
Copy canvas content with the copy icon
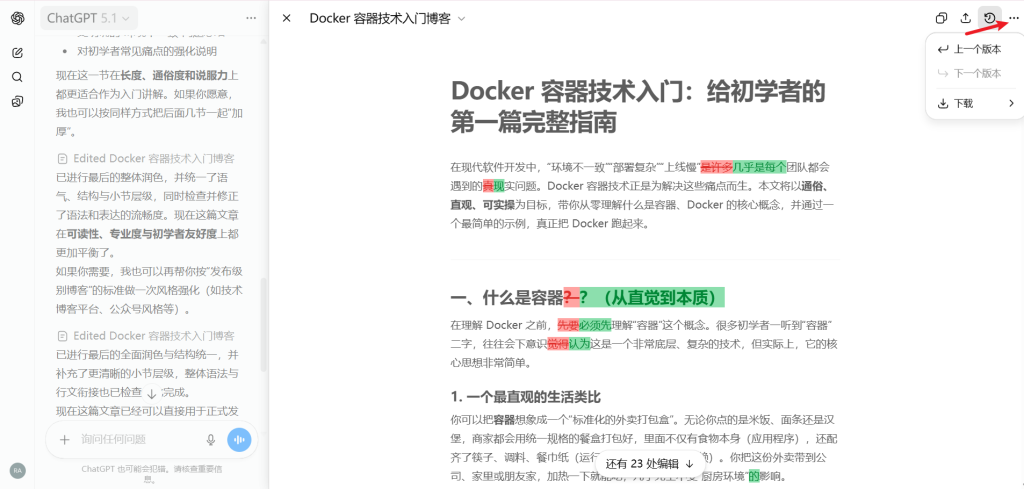[x=942, y=18]
